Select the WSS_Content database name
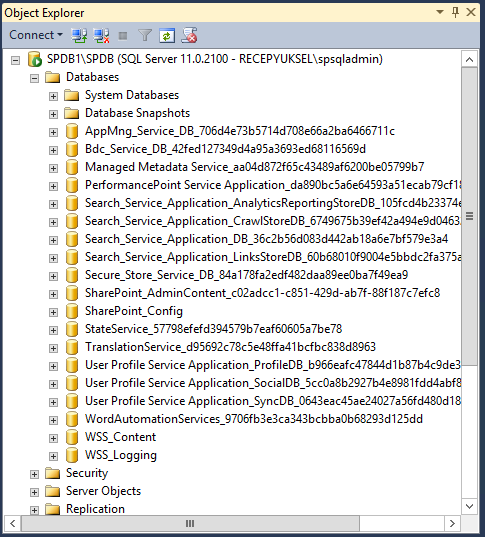The height and width of the screenshot is (537, 485). (x=121, y=437)
